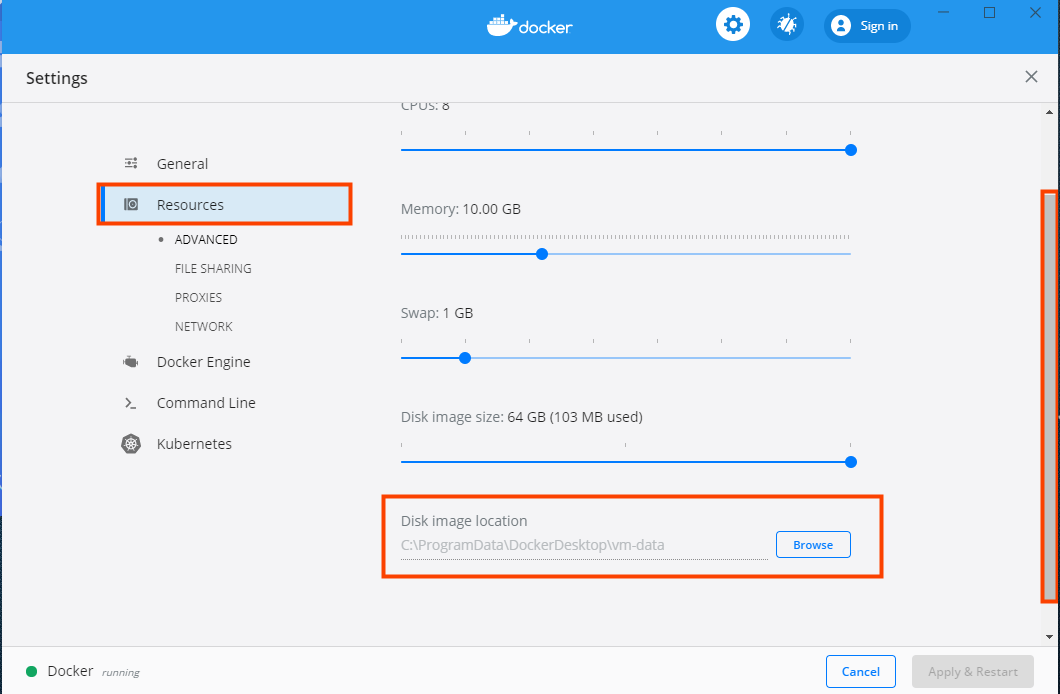Click the Disk image location label
The height and width of the screenshot is (694, 1060).
[x=464, y=521]
